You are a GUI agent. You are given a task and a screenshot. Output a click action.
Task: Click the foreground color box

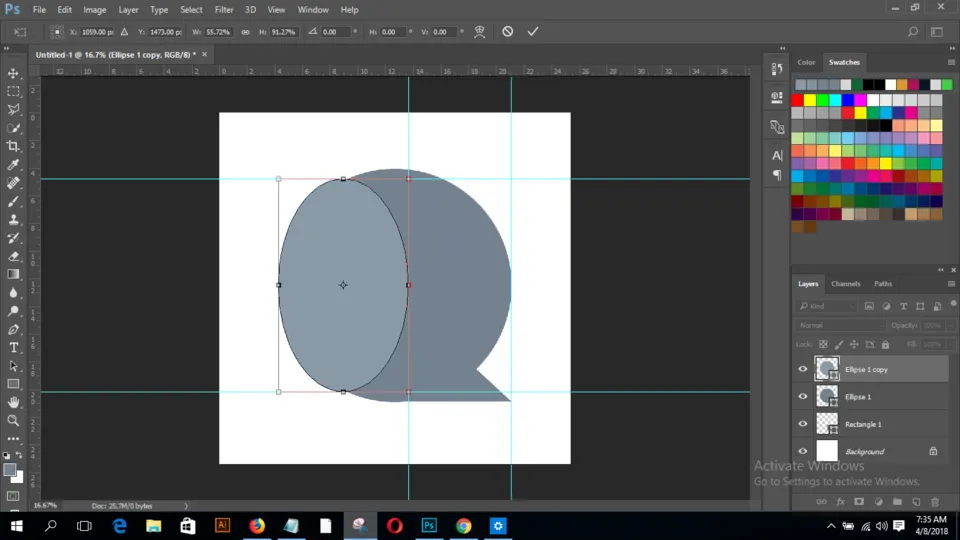9,470
